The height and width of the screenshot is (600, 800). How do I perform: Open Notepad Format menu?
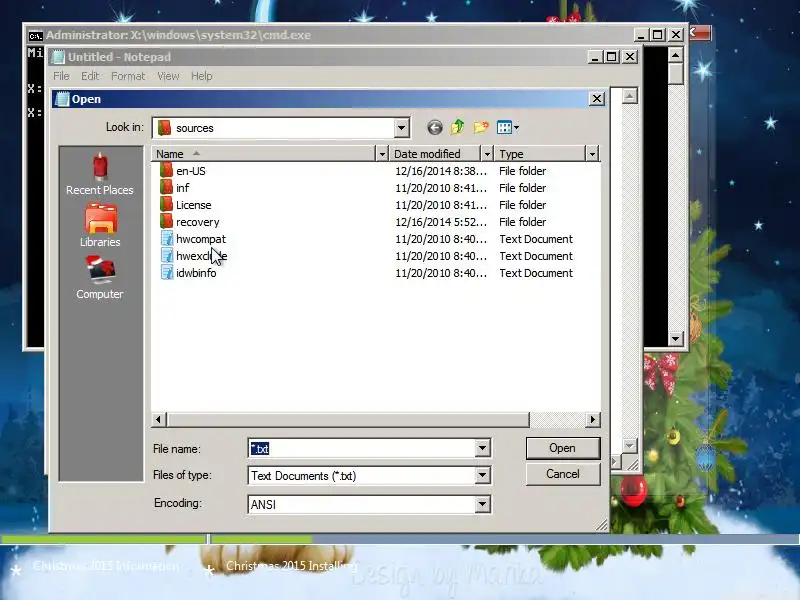pos(128,76)
